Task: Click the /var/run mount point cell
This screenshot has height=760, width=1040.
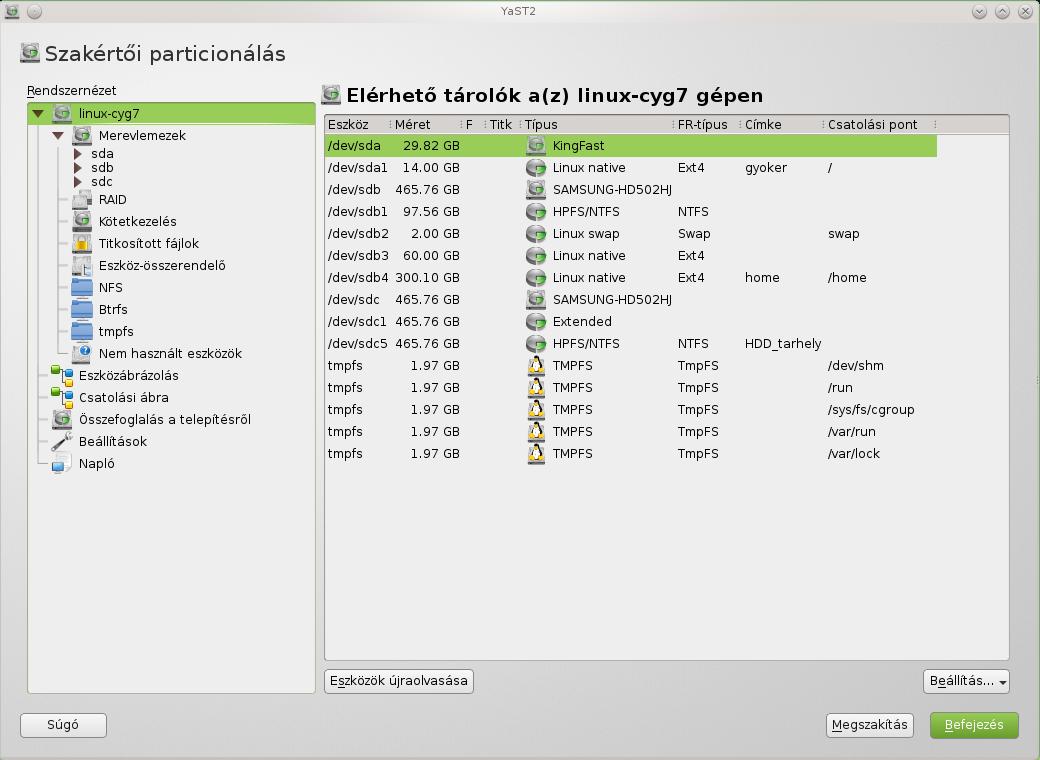Action: coord(852,432)
